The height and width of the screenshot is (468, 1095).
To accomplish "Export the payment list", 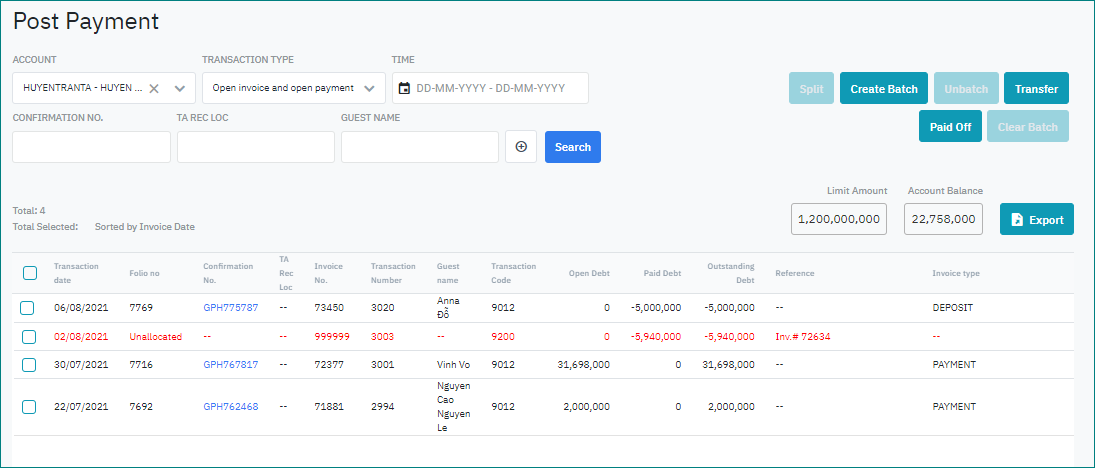I will click(1036, 220).
